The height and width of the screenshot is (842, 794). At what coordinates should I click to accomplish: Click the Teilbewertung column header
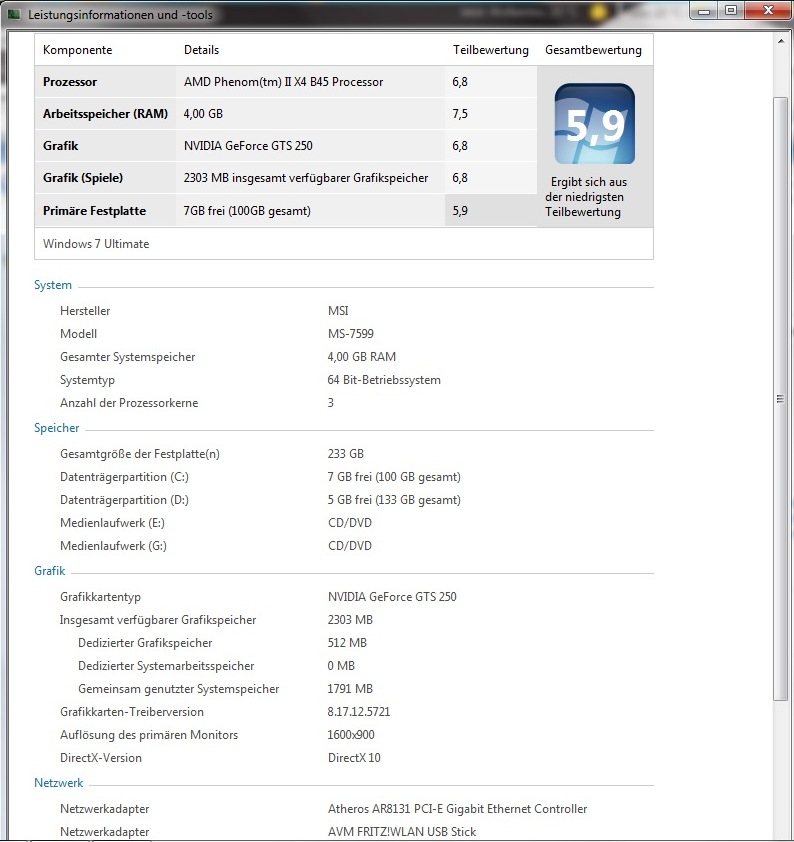(491, 50)
